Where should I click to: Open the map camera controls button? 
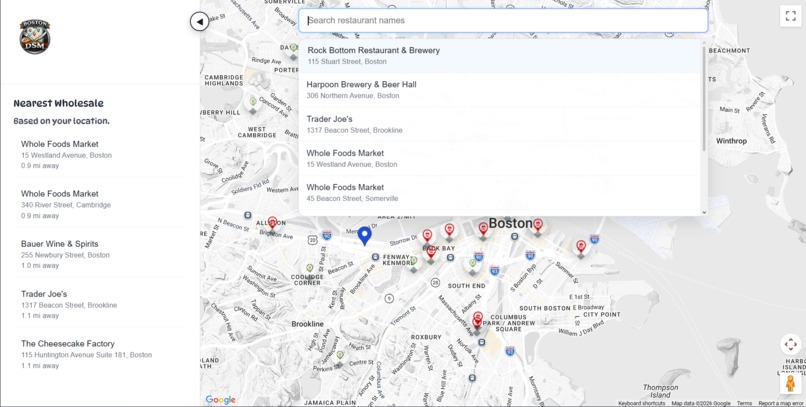pos(790,344)
